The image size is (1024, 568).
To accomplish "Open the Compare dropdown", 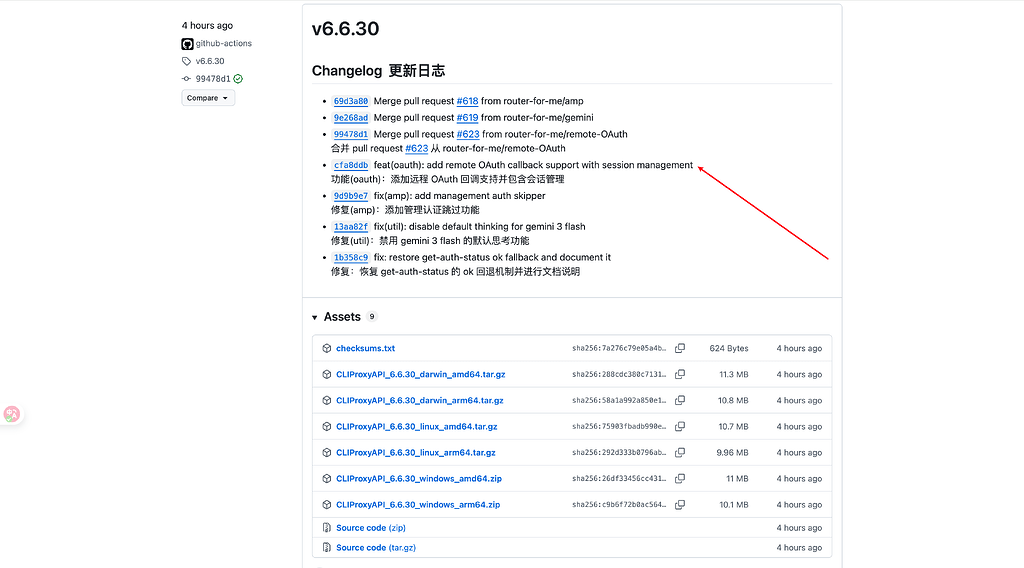I will pos(208,98).
